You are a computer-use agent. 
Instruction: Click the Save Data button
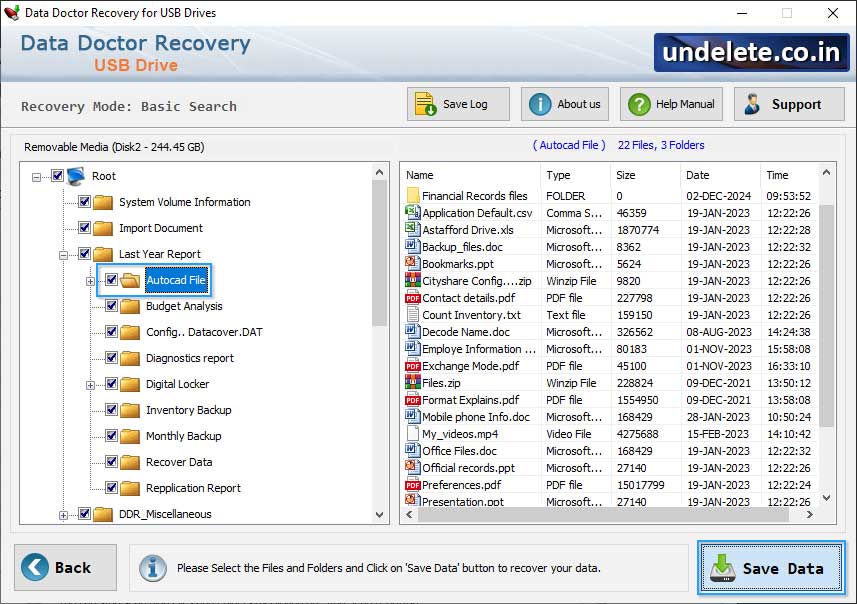[x=771, y=568]
